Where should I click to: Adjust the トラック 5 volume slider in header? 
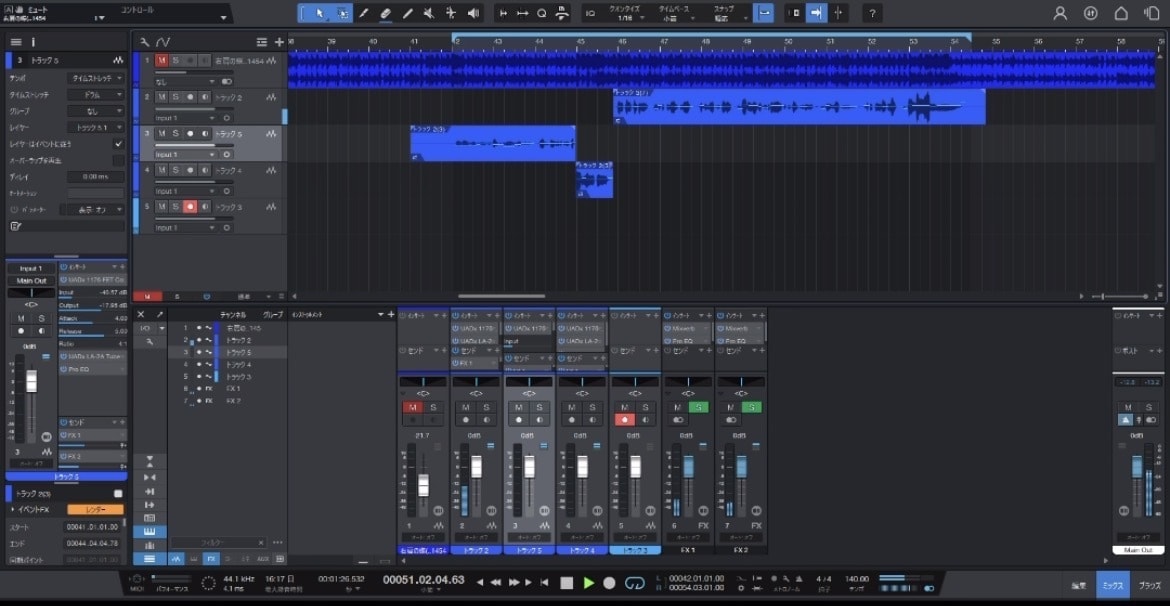pos(194,146)
